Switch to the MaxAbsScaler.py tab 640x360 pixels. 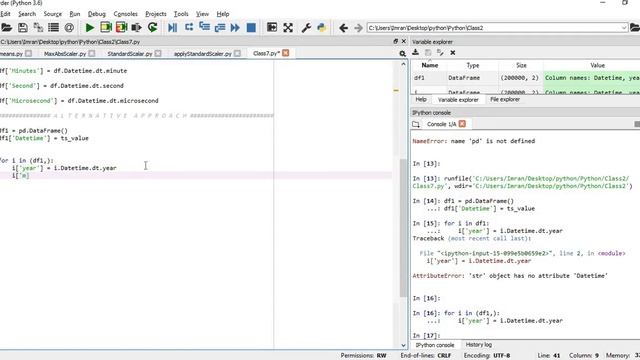(65, 53)
